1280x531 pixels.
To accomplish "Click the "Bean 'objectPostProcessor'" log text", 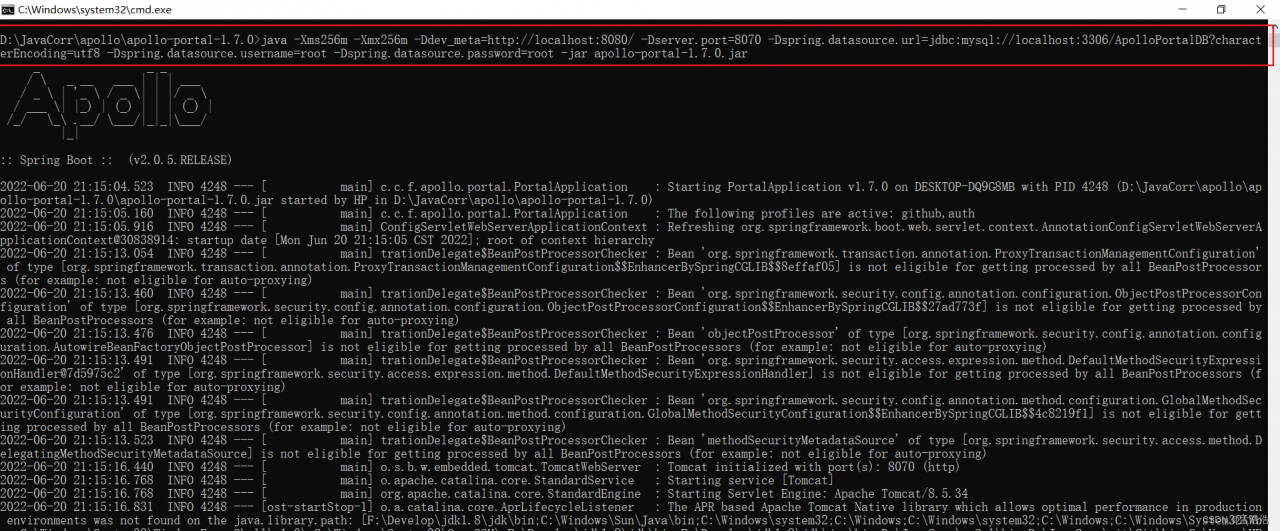I will (752, 333).
